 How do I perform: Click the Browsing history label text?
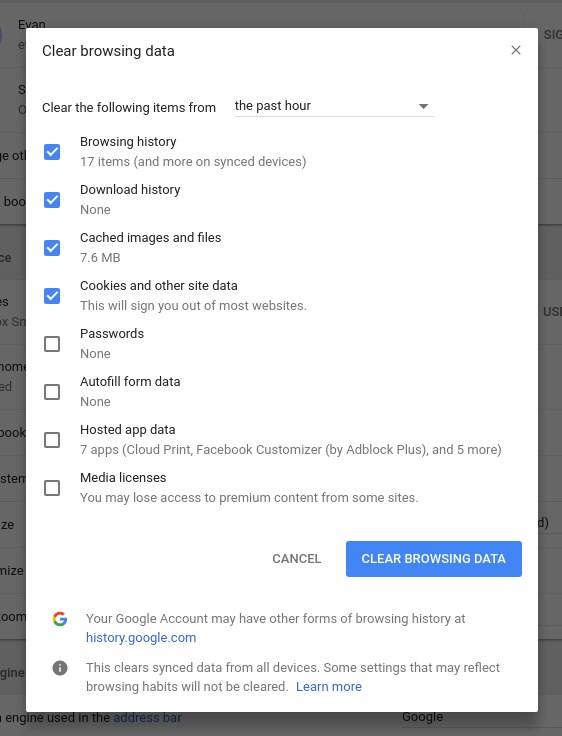pyautogui.click(x=128, y=142)
